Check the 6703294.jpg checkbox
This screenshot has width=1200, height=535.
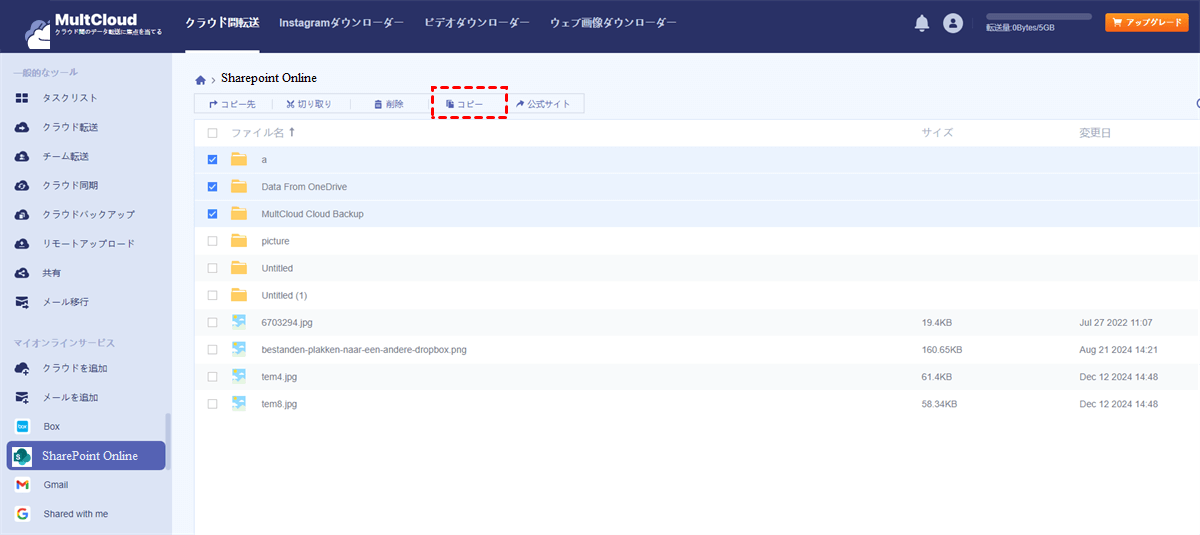coord(212,322)
